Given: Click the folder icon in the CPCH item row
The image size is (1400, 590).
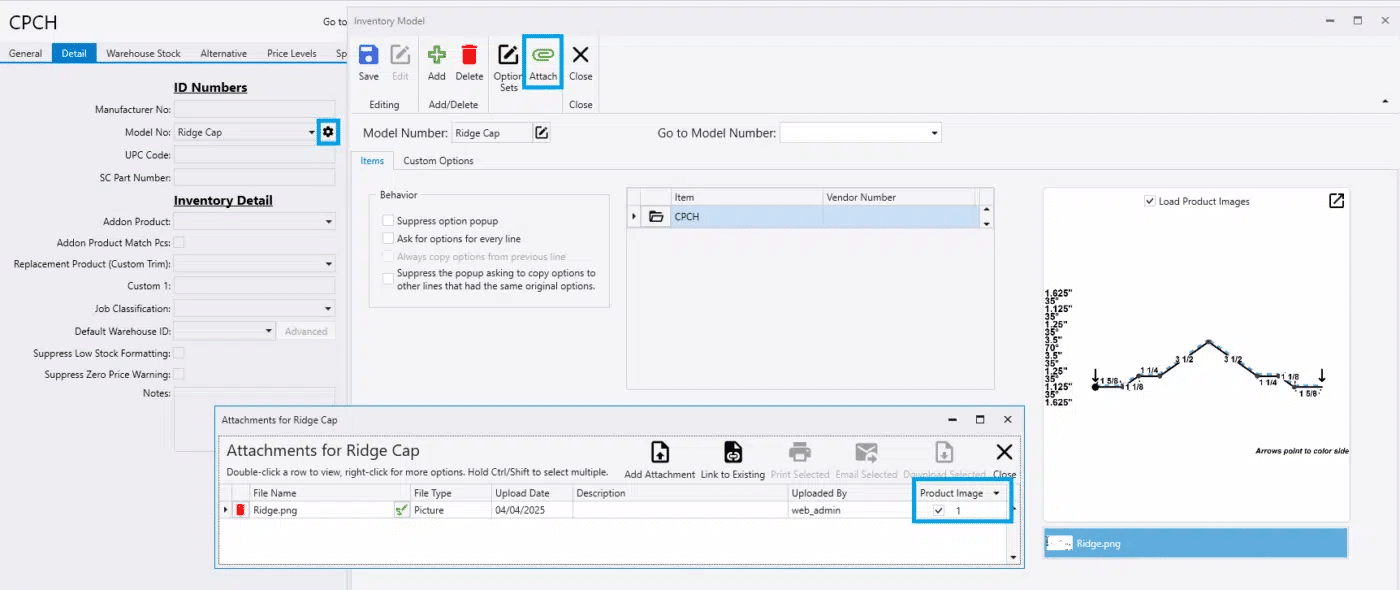Looking at the screenshot, I should coord(656,216).
